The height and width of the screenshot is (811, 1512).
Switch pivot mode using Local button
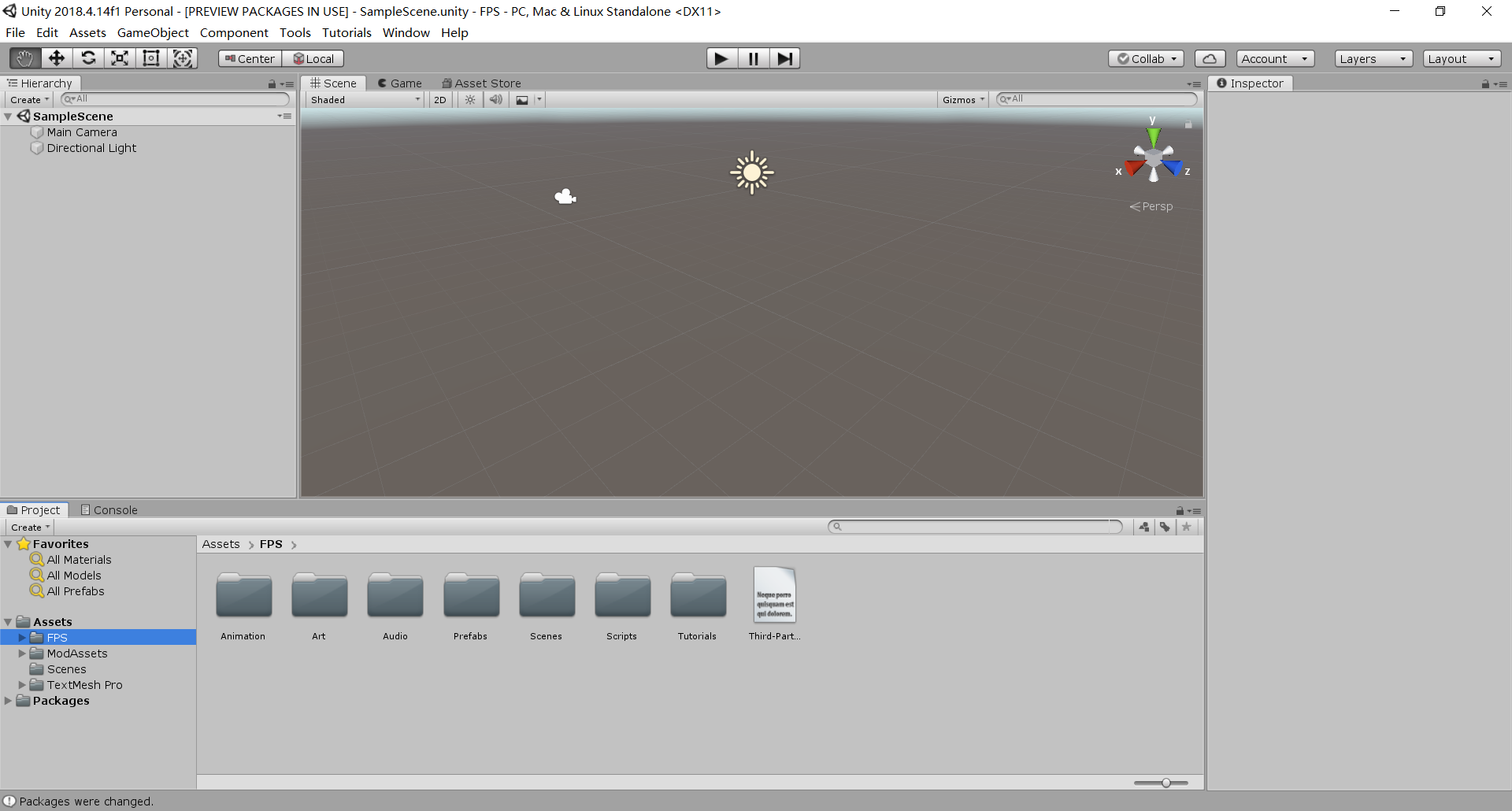314,57
